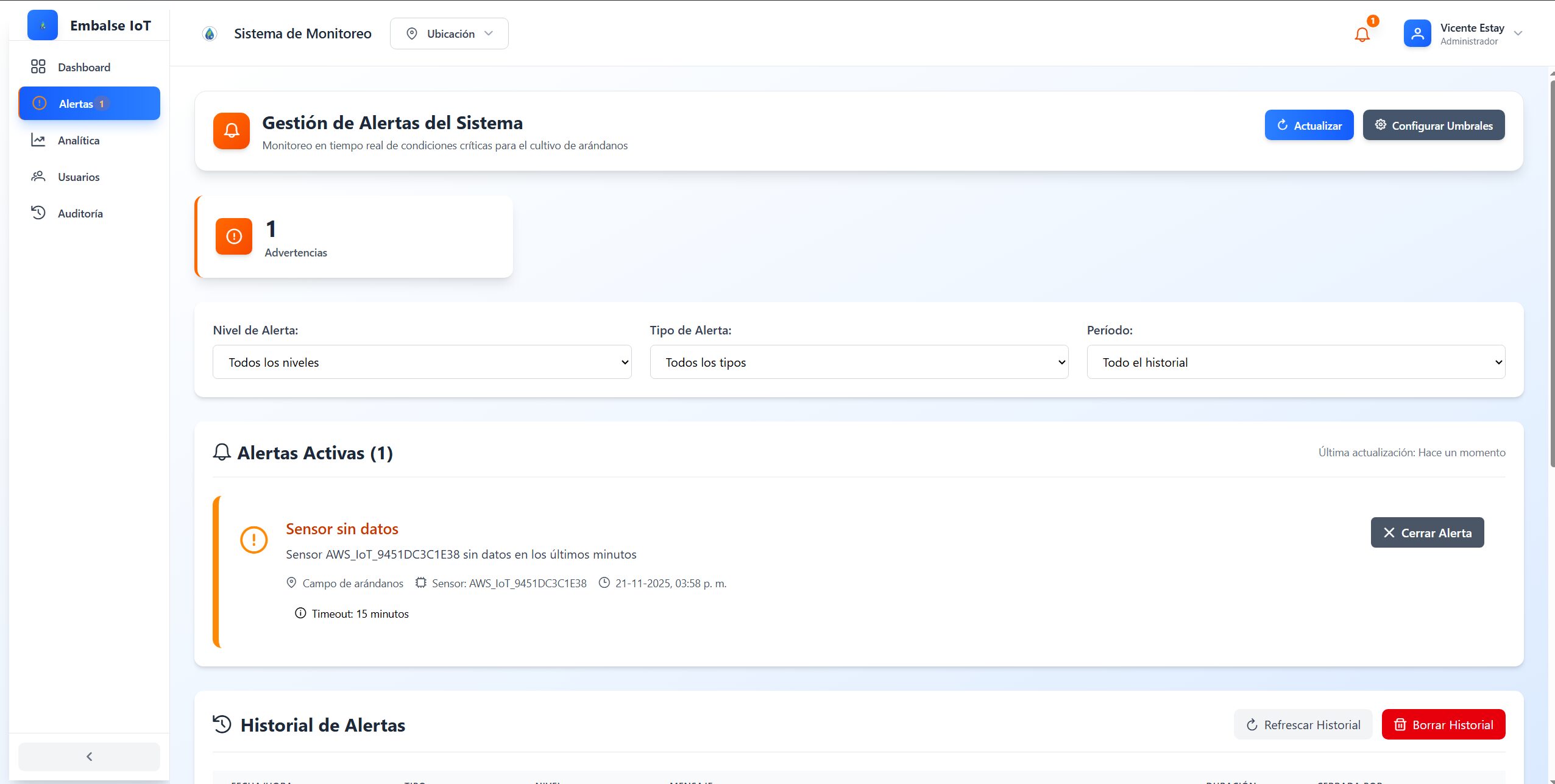This screenshot has height=784, width=1555.
Task: Click the user avatar icon
Action: click(1417, 34)
